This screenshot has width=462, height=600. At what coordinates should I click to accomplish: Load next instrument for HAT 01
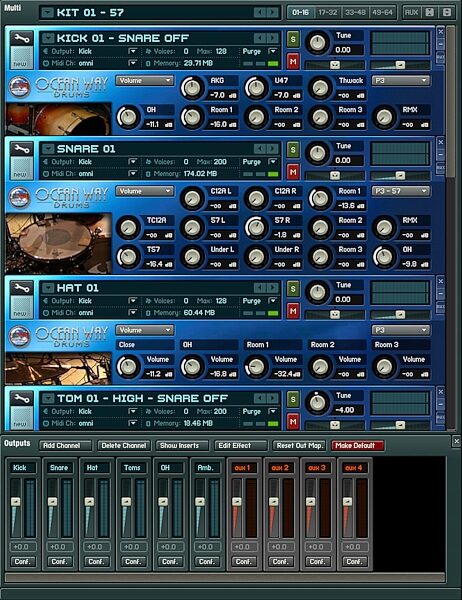click(272, 288)
